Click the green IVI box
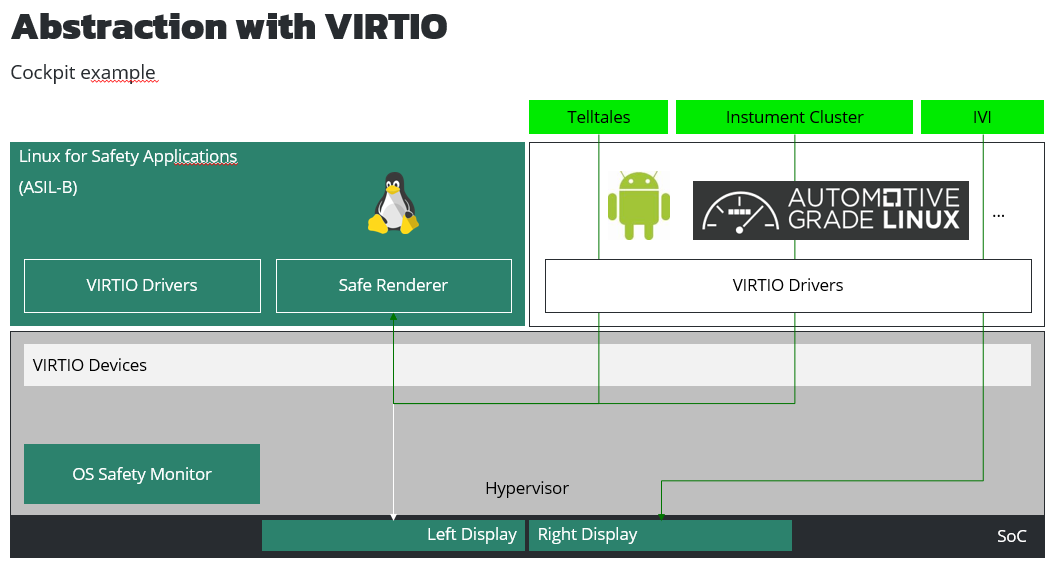1057x563 pixels. 982,117
